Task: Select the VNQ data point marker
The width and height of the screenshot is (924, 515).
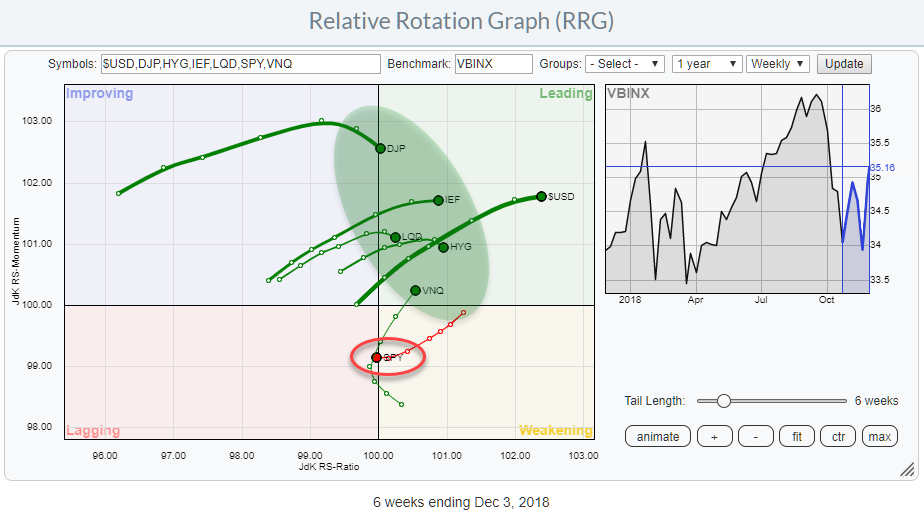Action: (416, 290)
